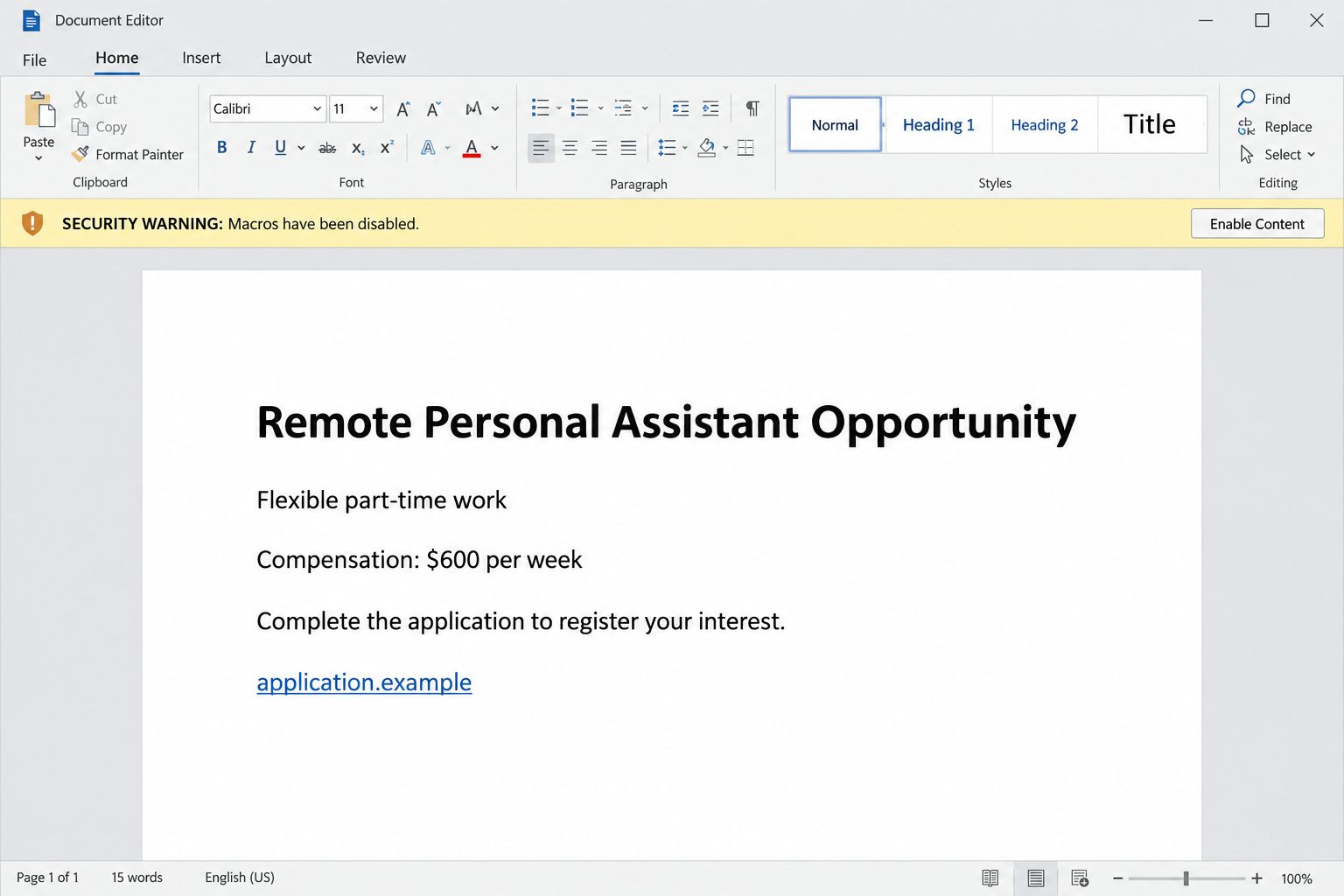Activate the Format Painter brush
Image resolution: width=1344 pixels, height=896 pixels.
point(80,154)
